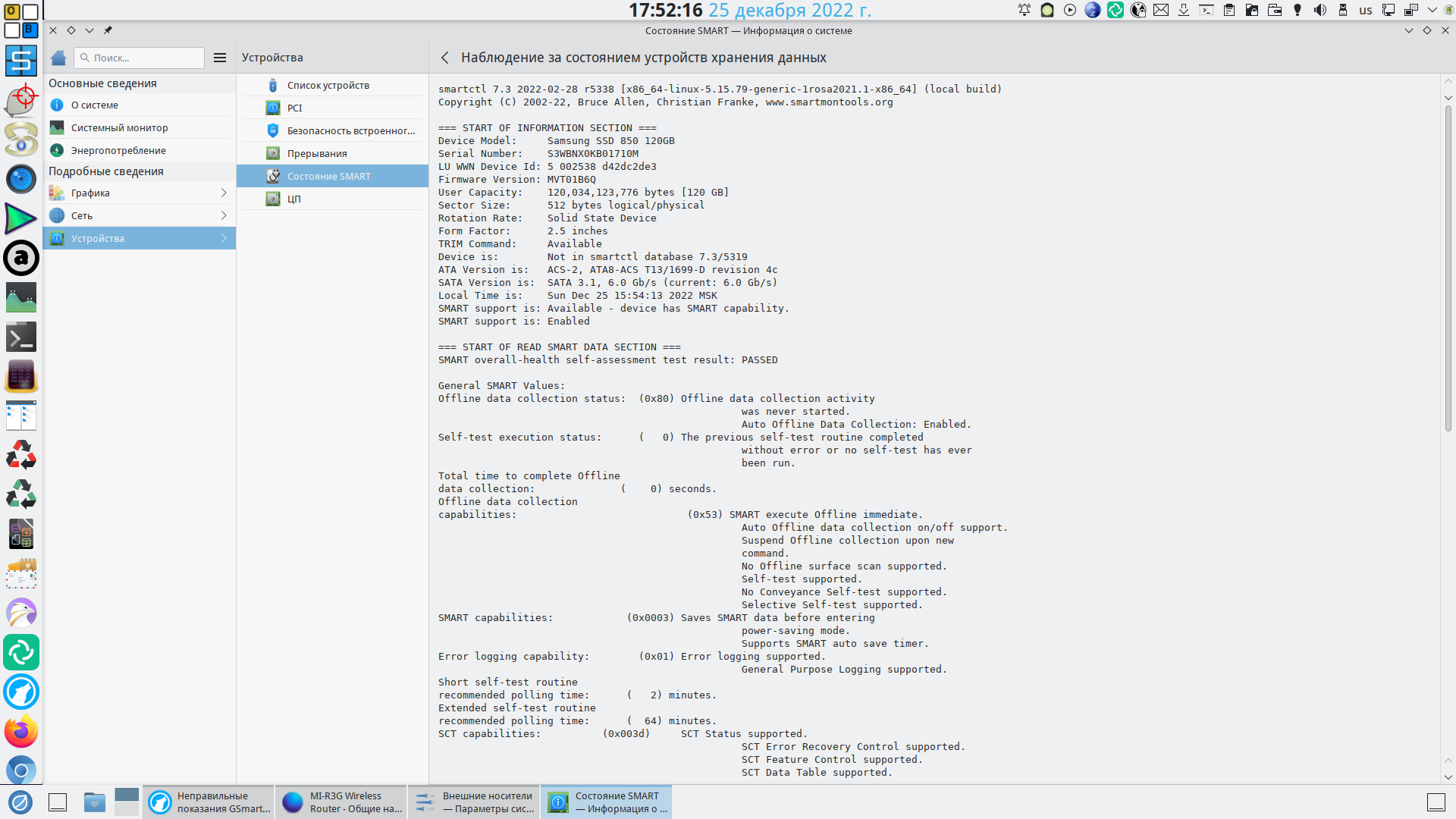Focus the Поиск search field
The image size is (1456, 819).
144,58
